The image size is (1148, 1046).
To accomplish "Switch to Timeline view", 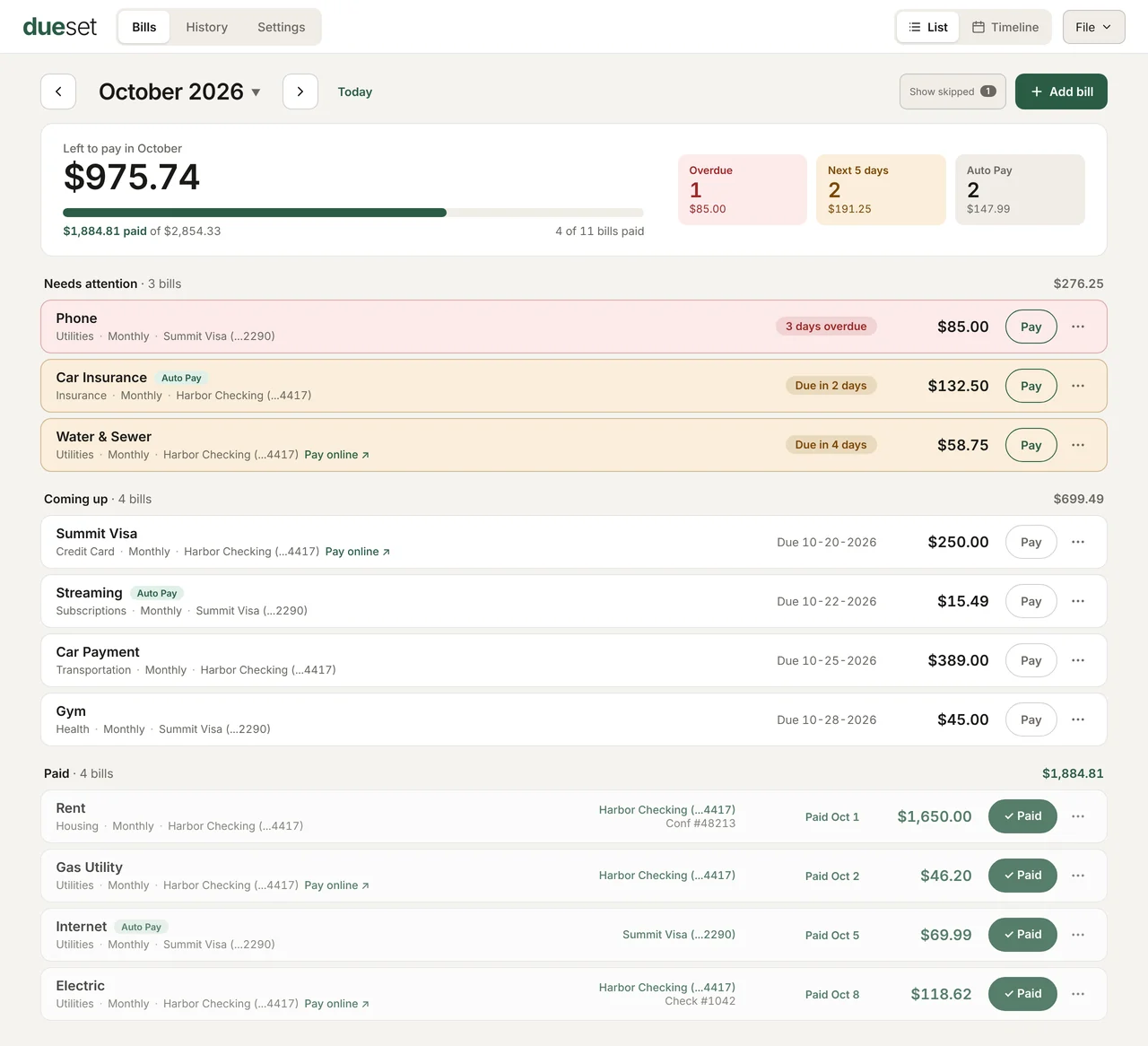I will 1005,27.
